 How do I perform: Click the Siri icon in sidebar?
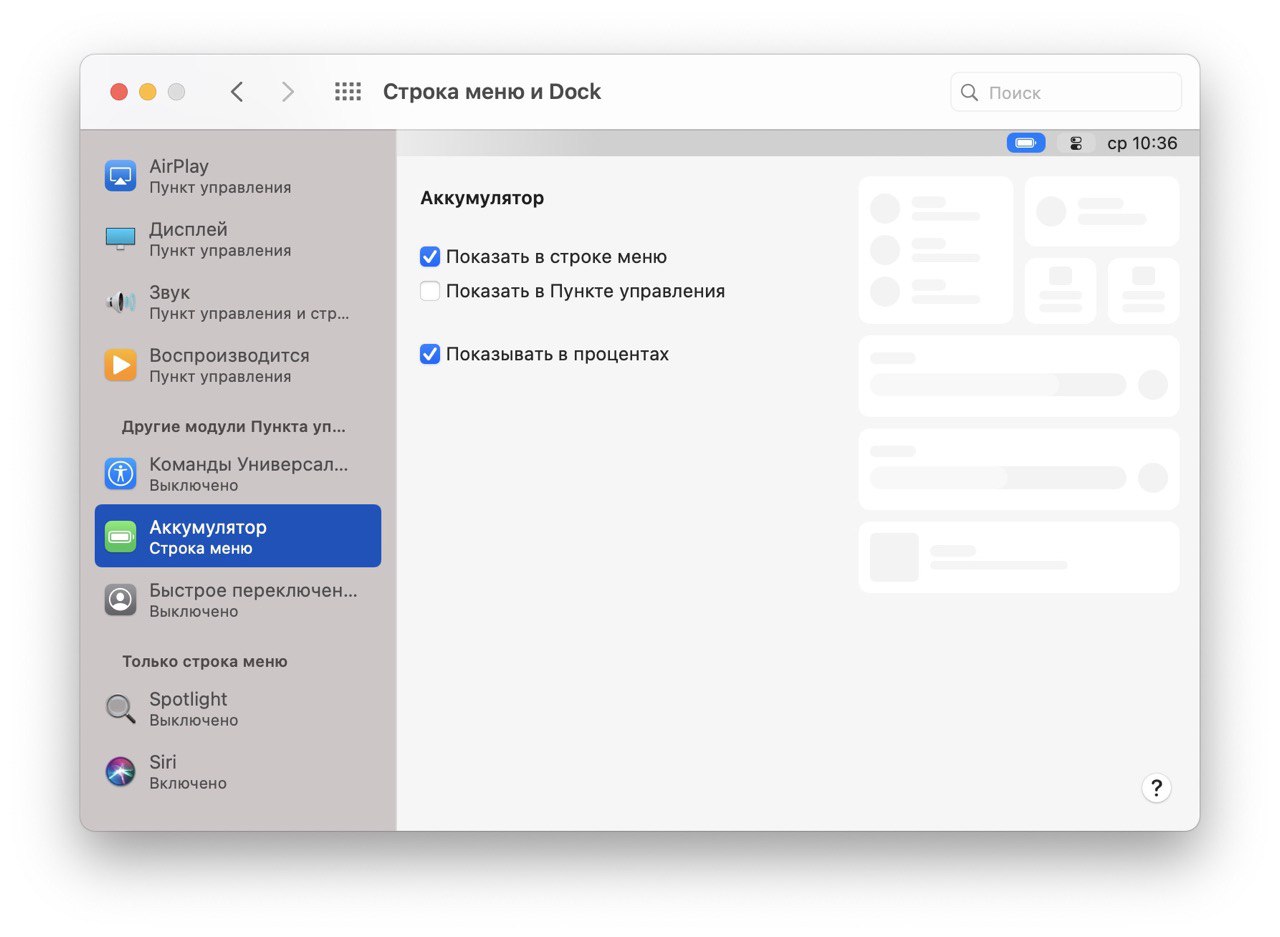120,771
